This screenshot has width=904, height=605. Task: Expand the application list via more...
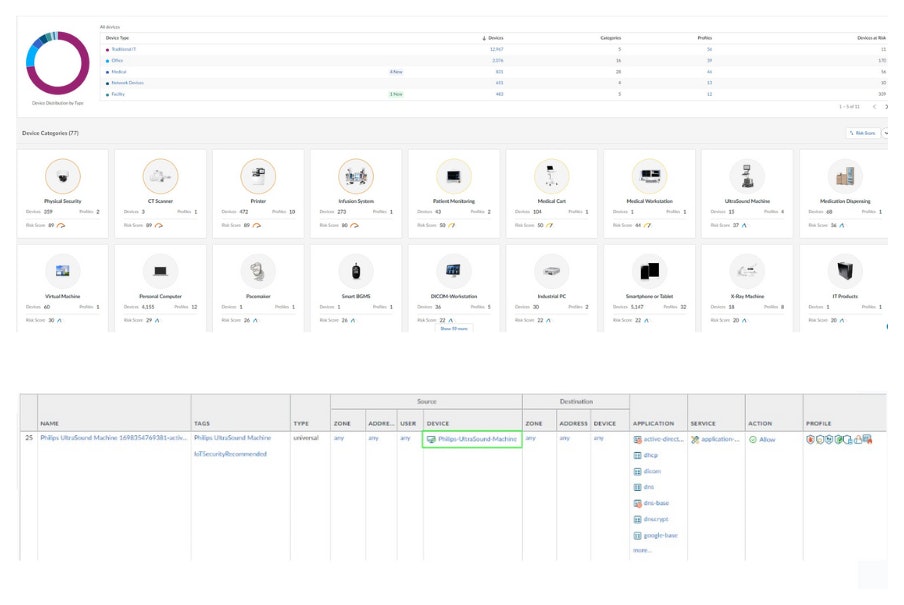[642, 550]
